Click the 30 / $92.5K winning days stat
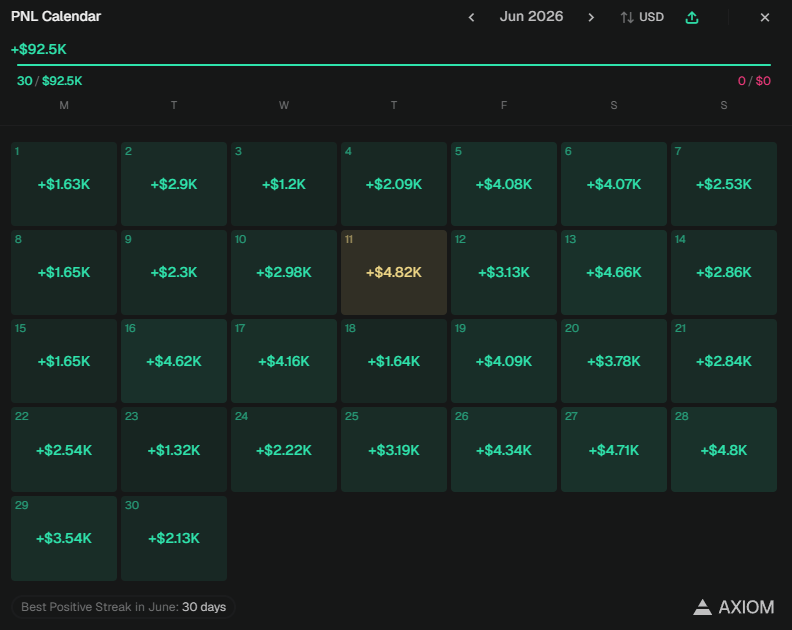Screen dimensions: 792x630 (x=50, y=81)
